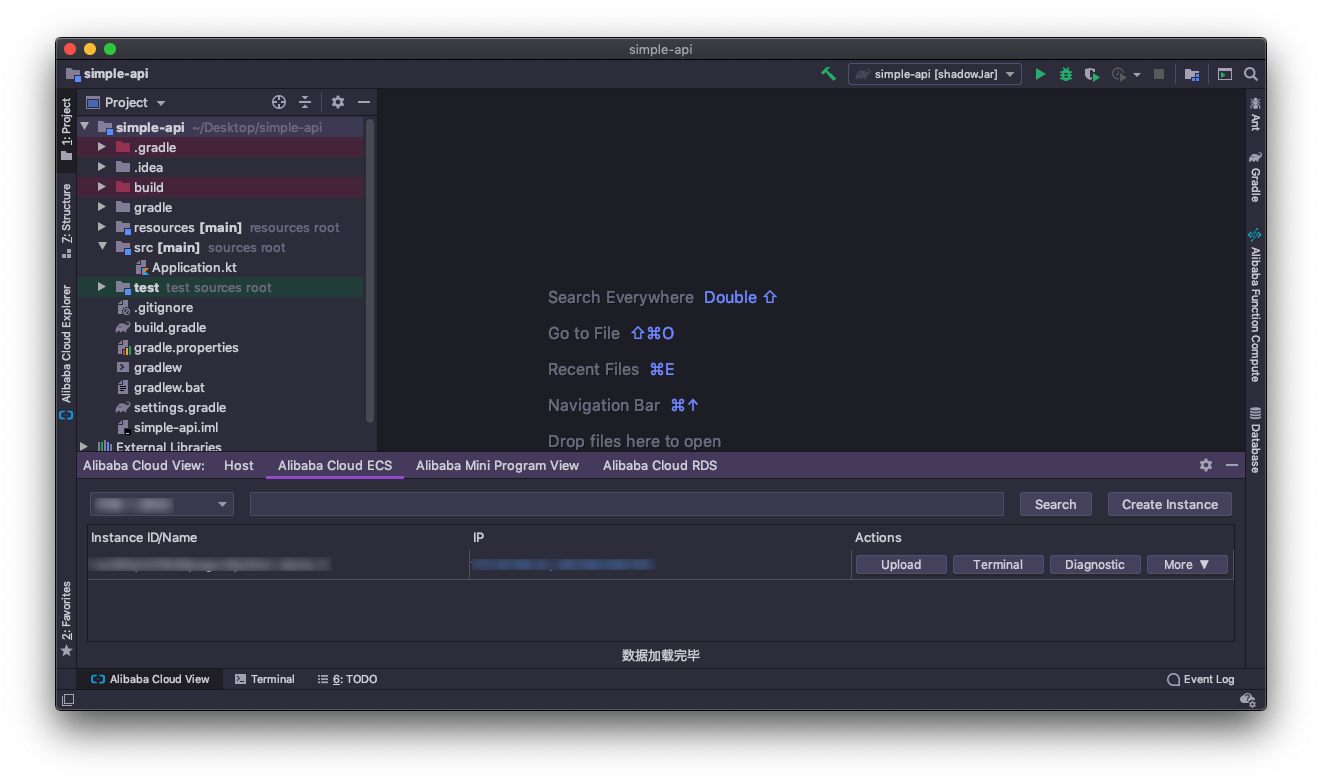Click the Run with Coverage shield icon
1322x784 pixels.
1092,74
